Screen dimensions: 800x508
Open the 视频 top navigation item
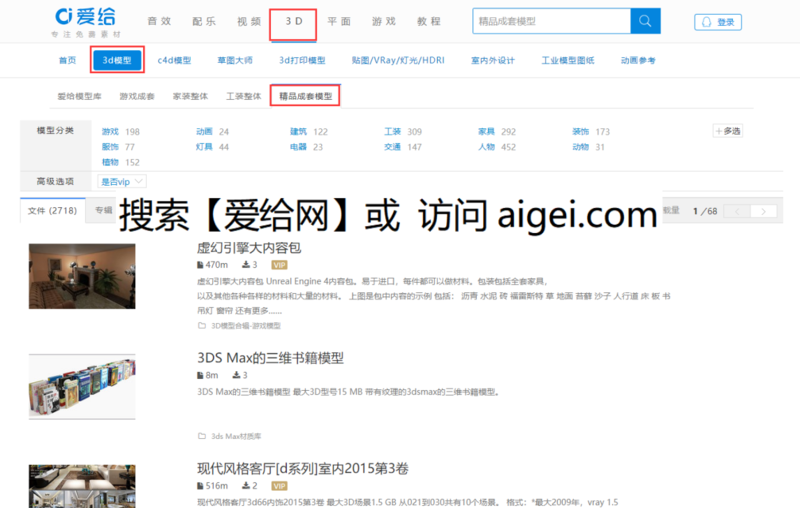[x=249, y=21]
